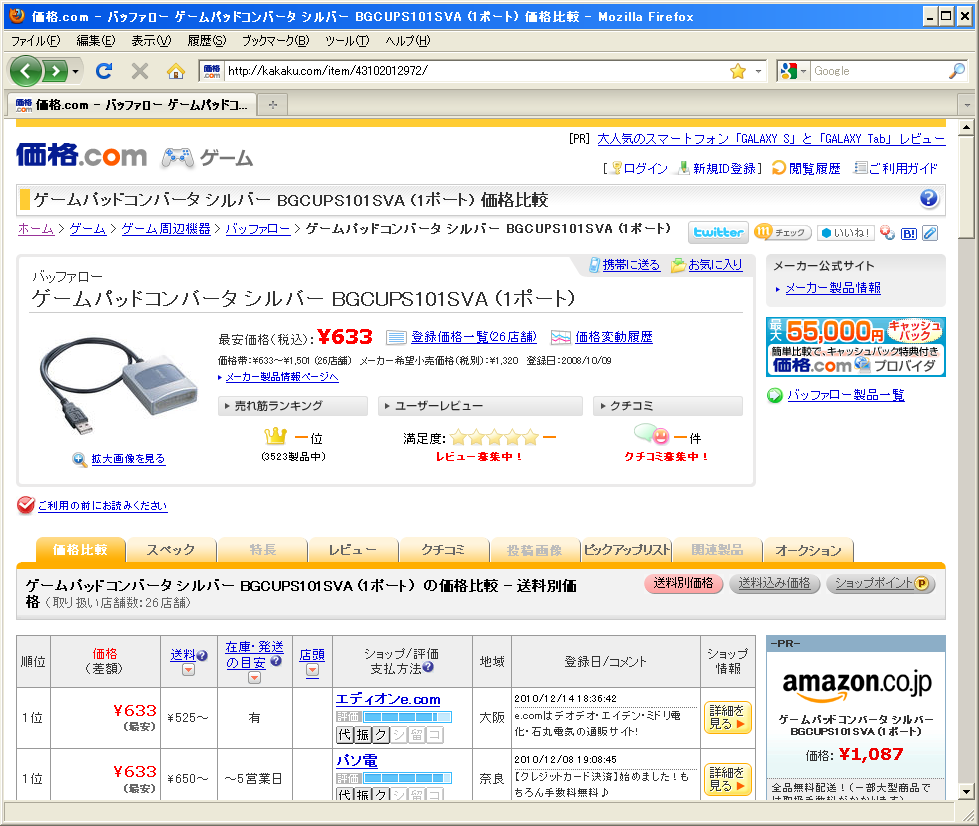Click the vertical scrollbar down arrow
The width and height of the screenshot is (979, 826).
pos(967,792)
